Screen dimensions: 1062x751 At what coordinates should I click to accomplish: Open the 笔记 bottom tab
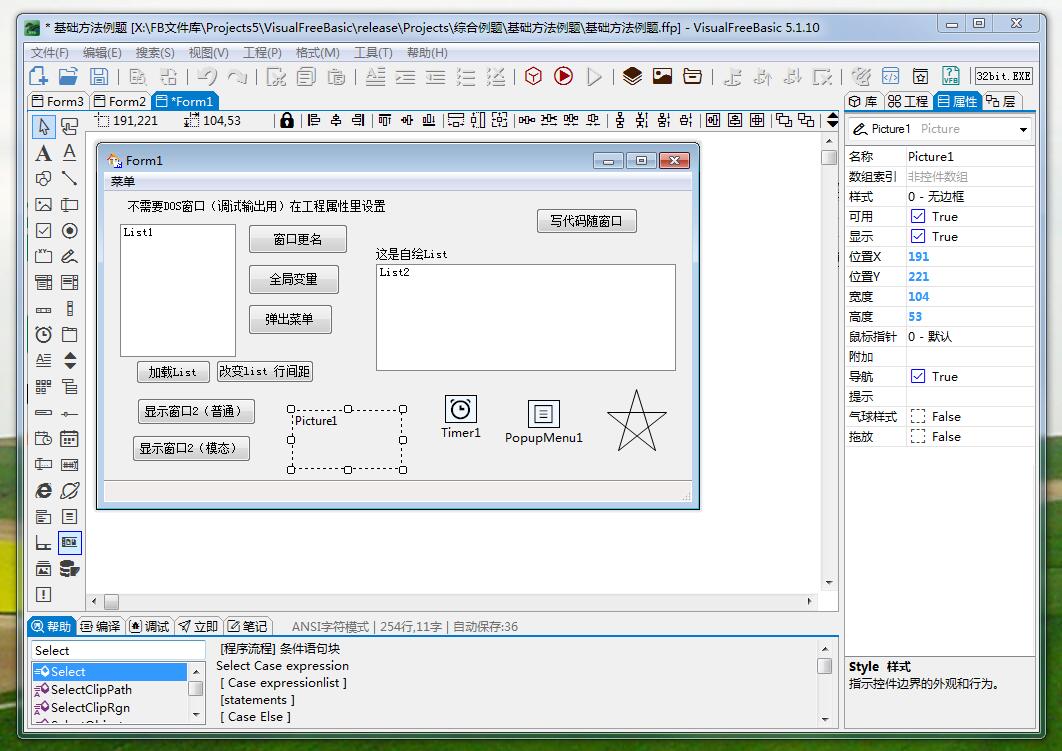click(247, 626)
